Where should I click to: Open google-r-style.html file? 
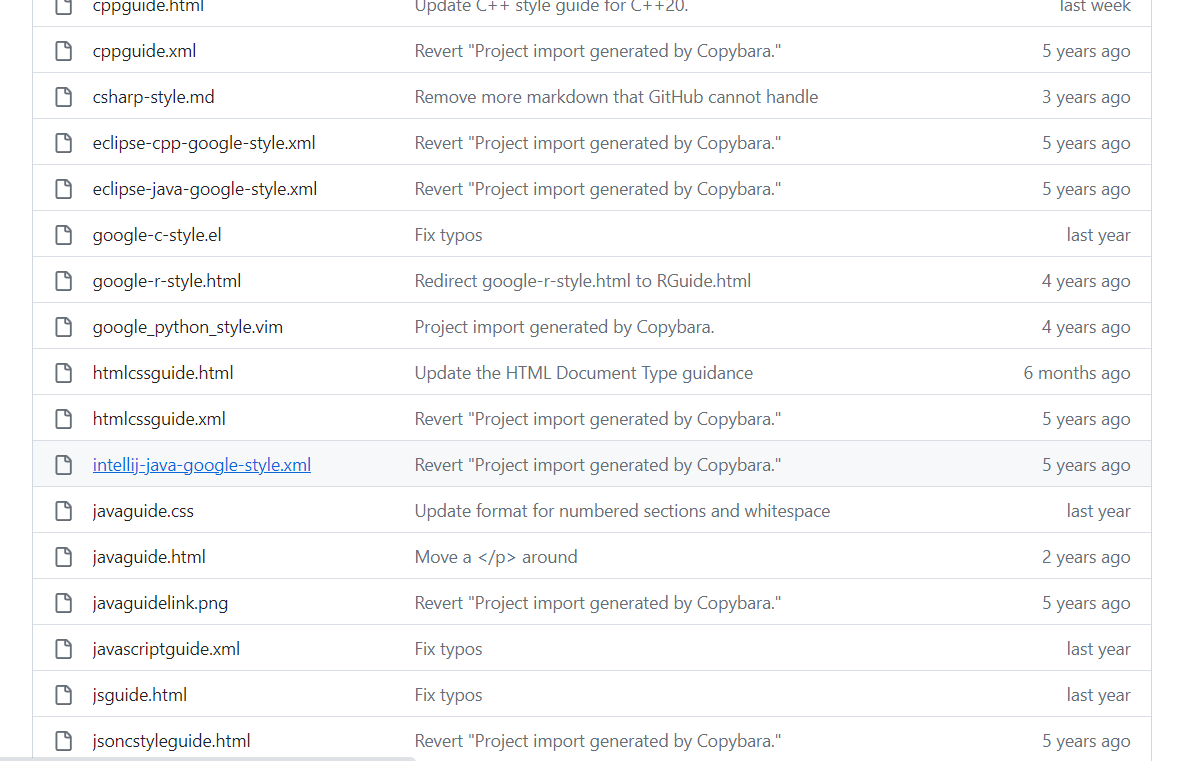(167, 281)
